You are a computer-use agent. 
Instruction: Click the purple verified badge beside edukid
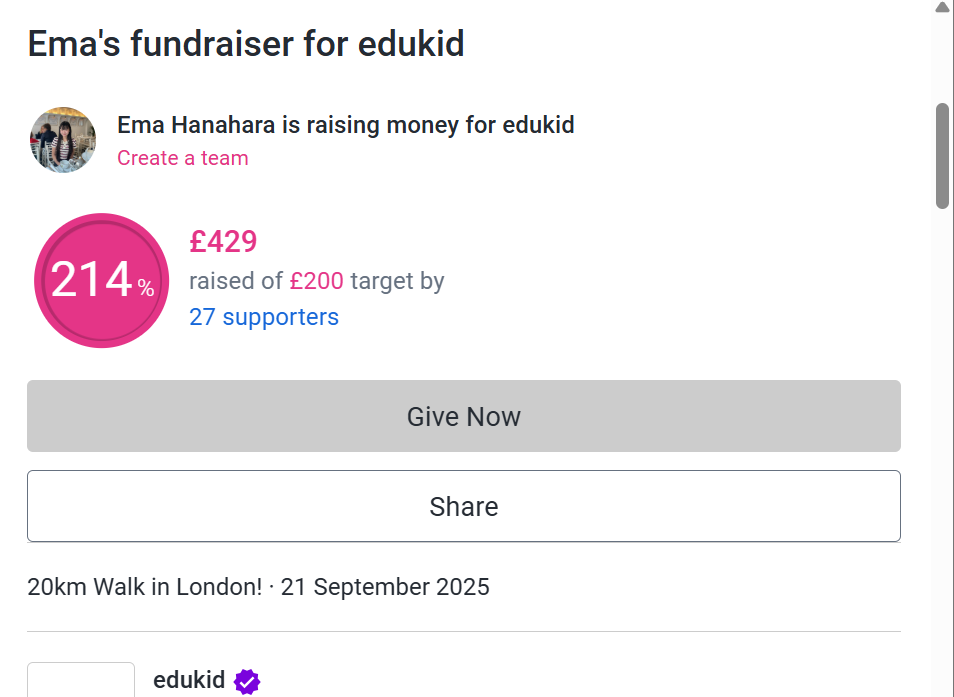click(246, 681)
